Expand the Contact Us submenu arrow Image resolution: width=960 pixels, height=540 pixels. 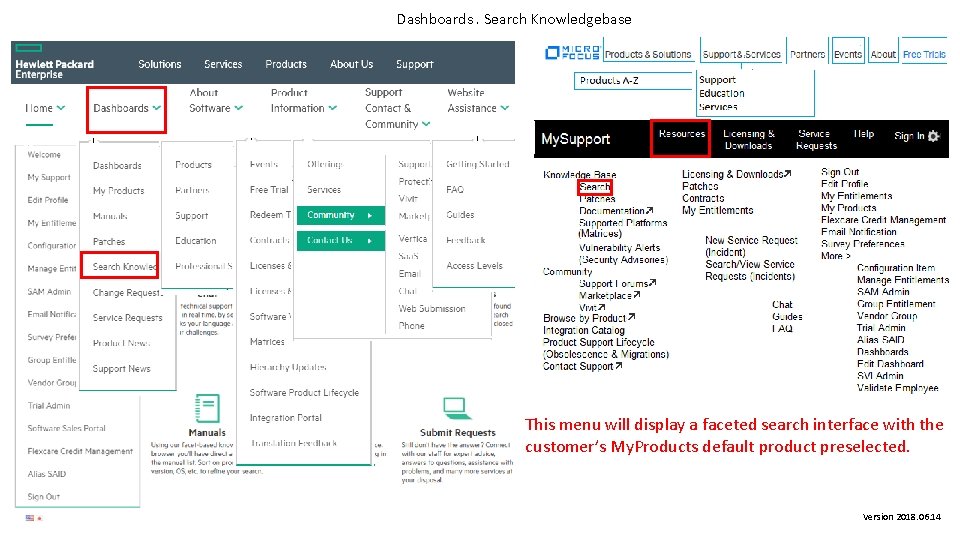click(x=370, y=241)
